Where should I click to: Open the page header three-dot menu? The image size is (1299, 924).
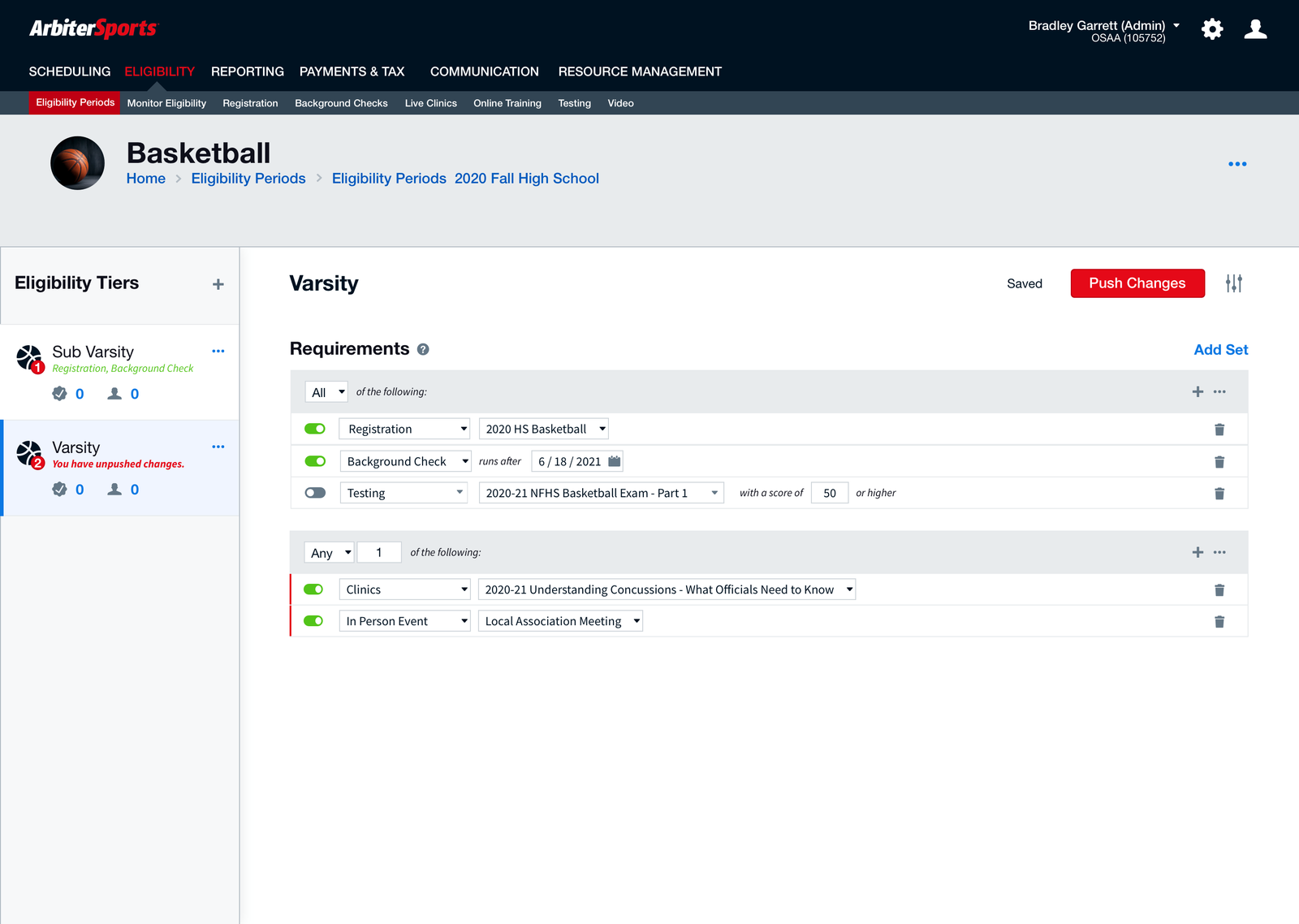tap(1237, 164)
